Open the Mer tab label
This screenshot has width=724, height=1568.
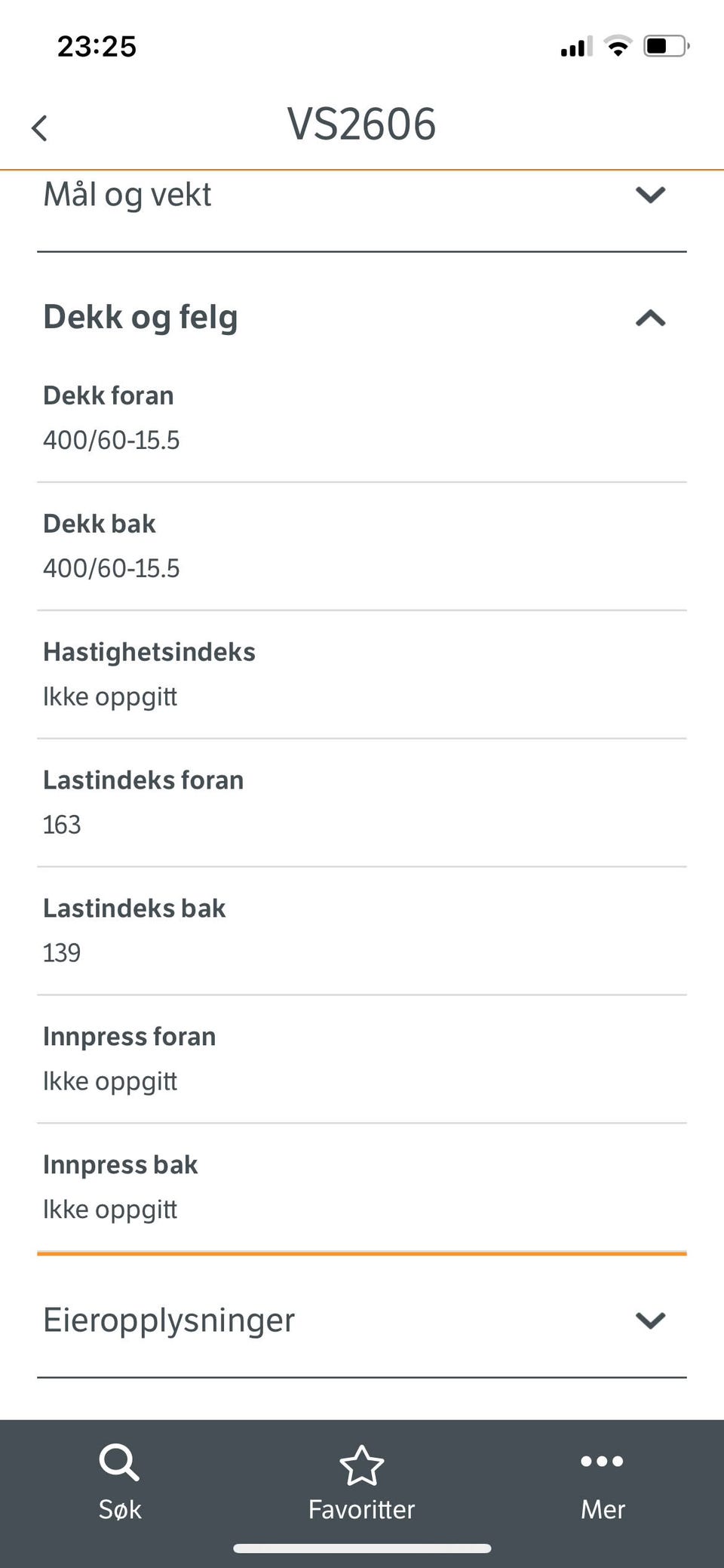603,1509
